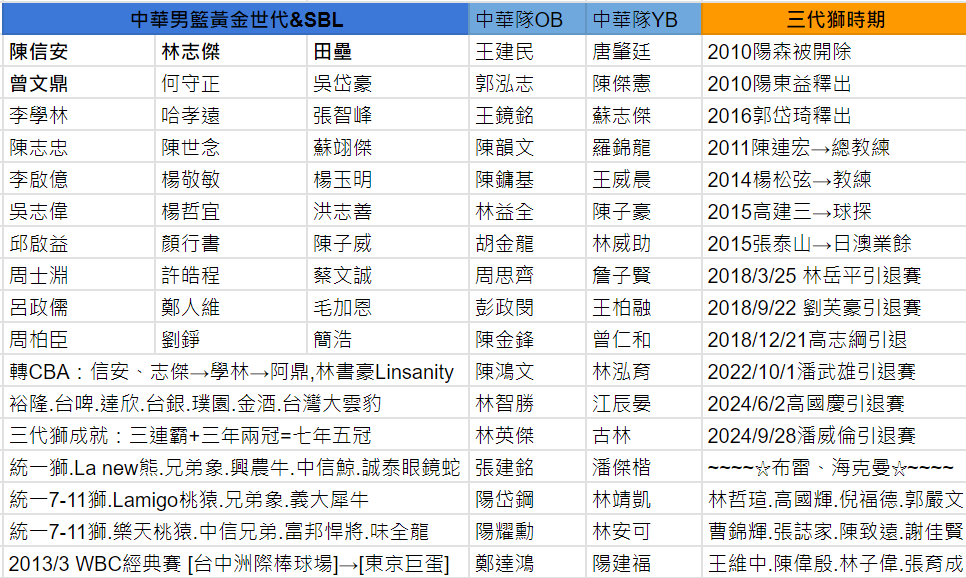This screenshot has height=578, width=966.
Task: Select the cell 田壘
Action: [x=388, y=51]
